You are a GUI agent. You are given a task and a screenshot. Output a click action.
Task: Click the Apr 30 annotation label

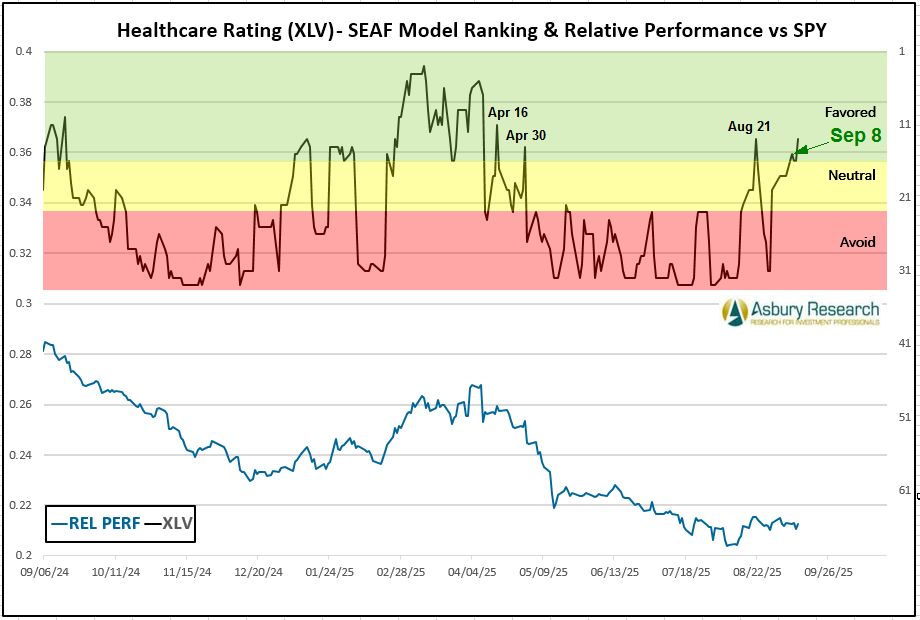point(526,135)
